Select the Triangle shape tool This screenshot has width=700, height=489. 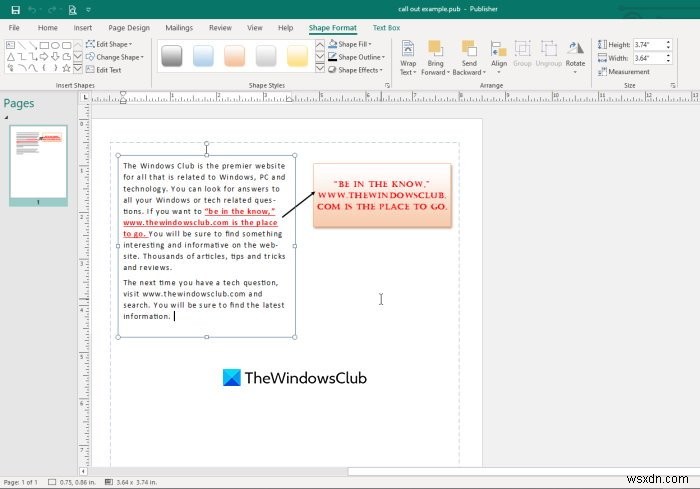point(10,57)
